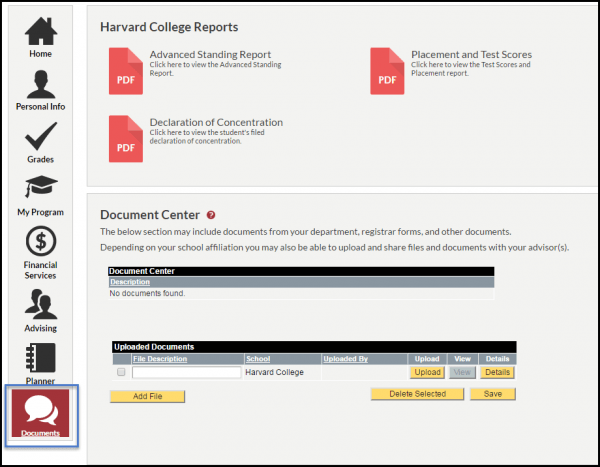Screen dimensions: 600x467
Task: Open Declaration of Concentration PDF icon
Action: 126,138
